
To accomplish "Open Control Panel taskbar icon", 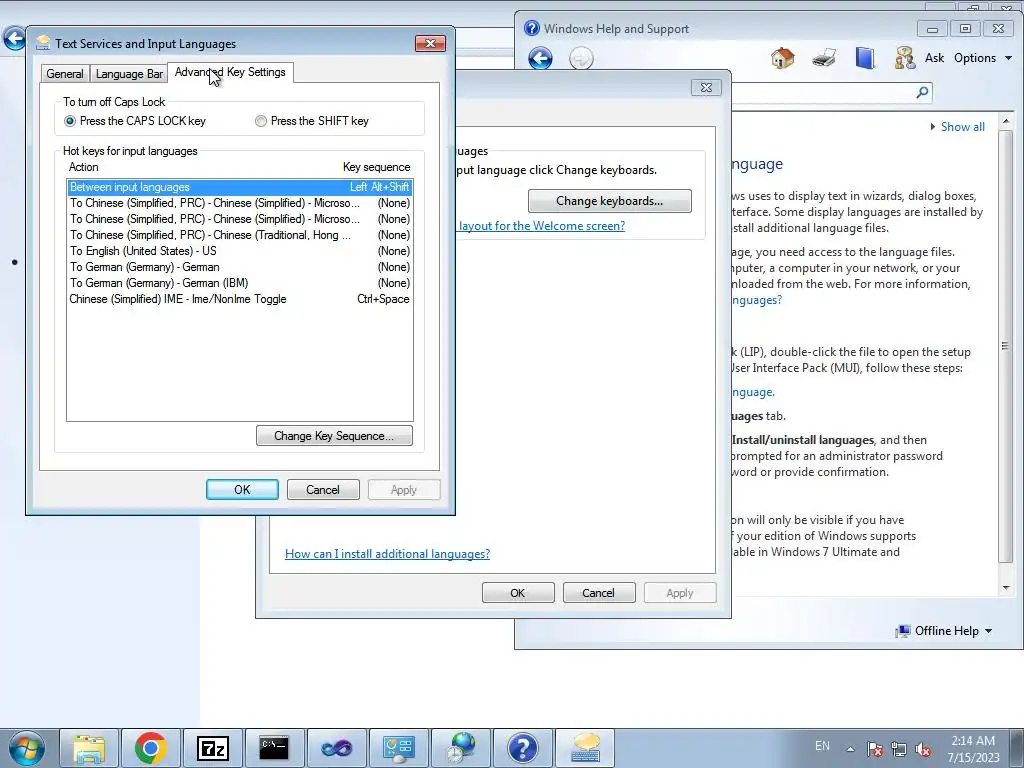I will pos(398,748).
